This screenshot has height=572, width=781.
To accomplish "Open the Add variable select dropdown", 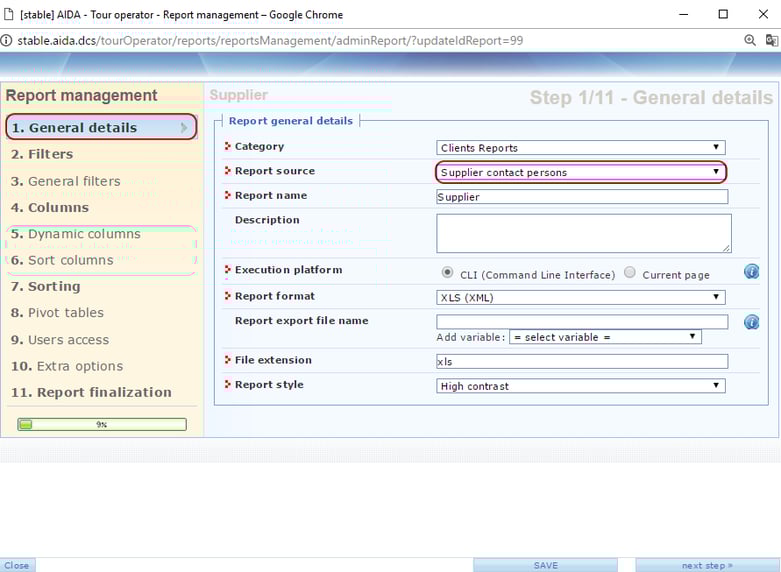I will coord(605,337).
